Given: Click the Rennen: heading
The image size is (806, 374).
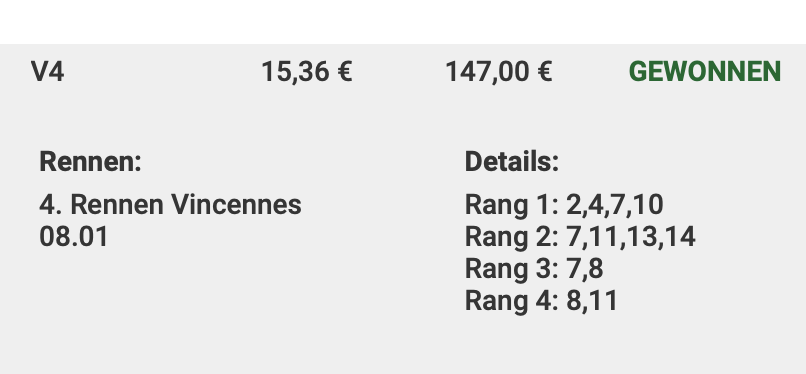Looking at the screenshot, I should tap(90, 162).
